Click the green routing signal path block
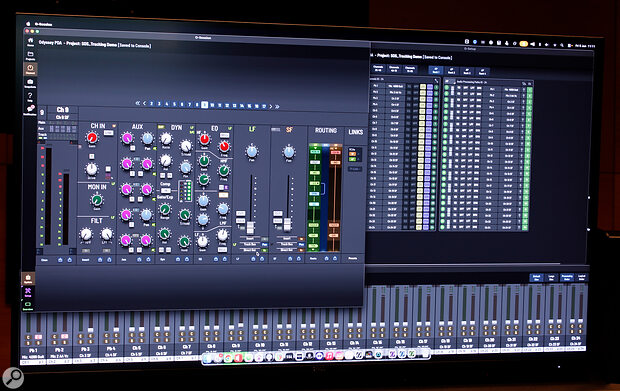Image resolution: width=620 pixels, height=391 pixels. point(314,198)
